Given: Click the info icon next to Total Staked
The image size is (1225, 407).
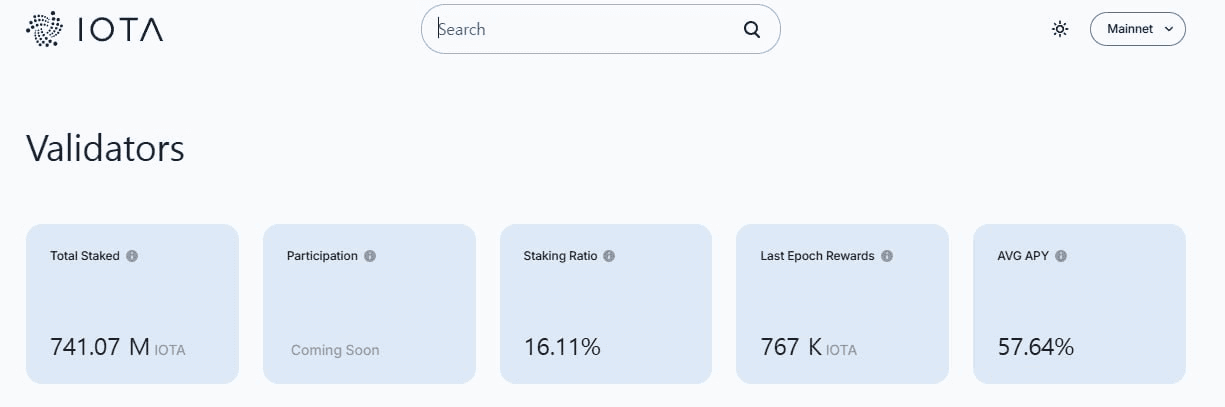Looking at the screenshot, I should pos(132,256).
